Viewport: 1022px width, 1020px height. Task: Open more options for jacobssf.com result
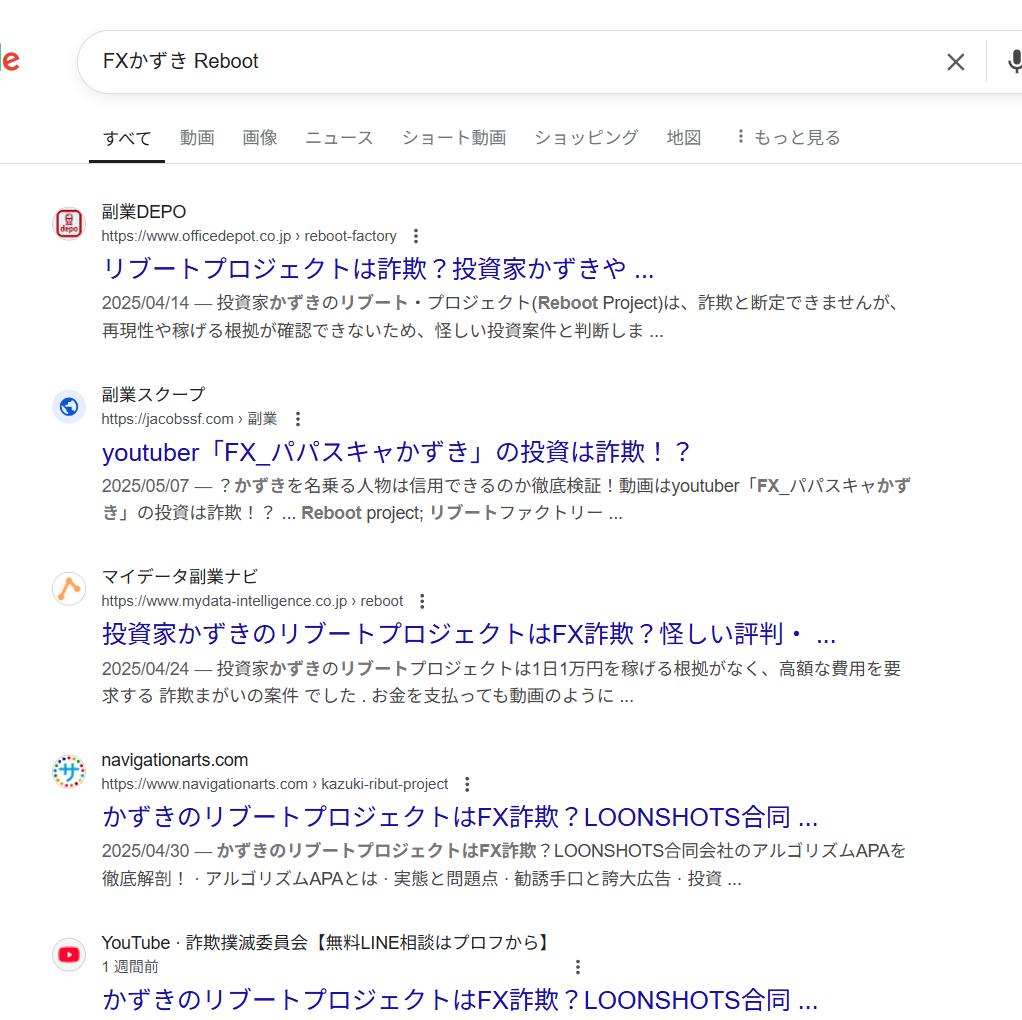coord(298,419)
